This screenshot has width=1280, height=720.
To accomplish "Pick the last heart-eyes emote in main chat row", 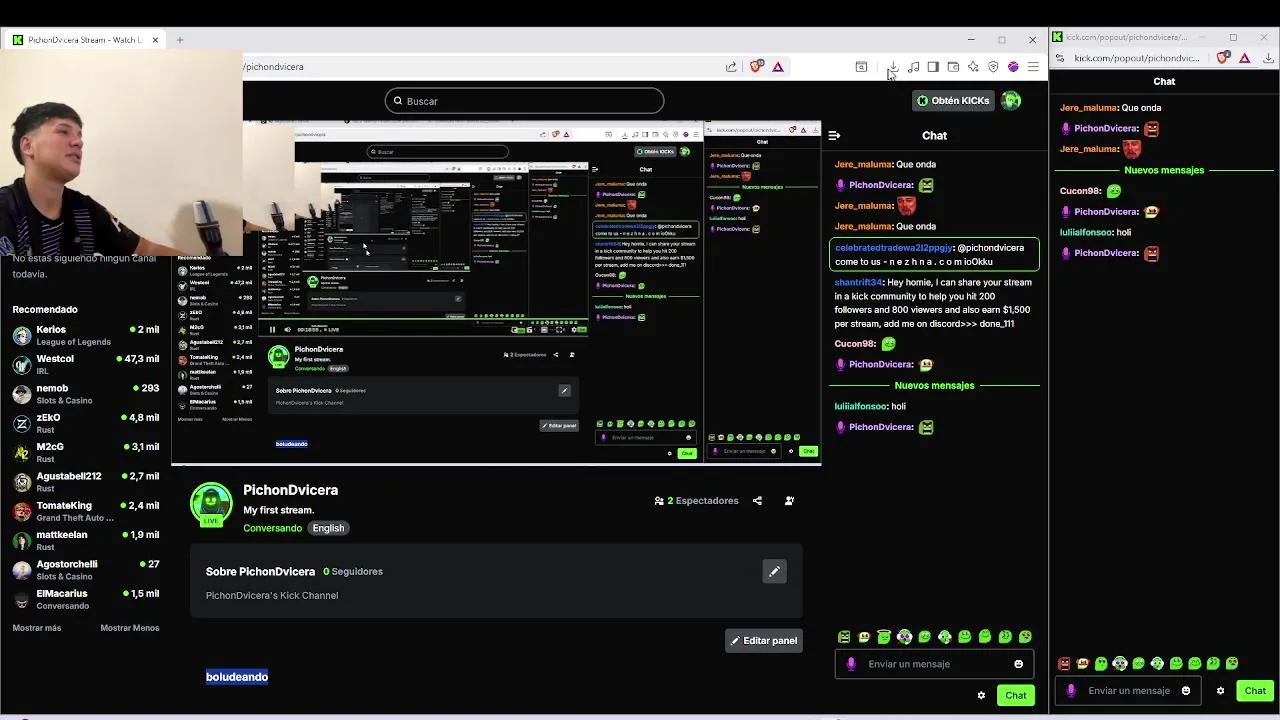I will click(x=1025, y=636).
